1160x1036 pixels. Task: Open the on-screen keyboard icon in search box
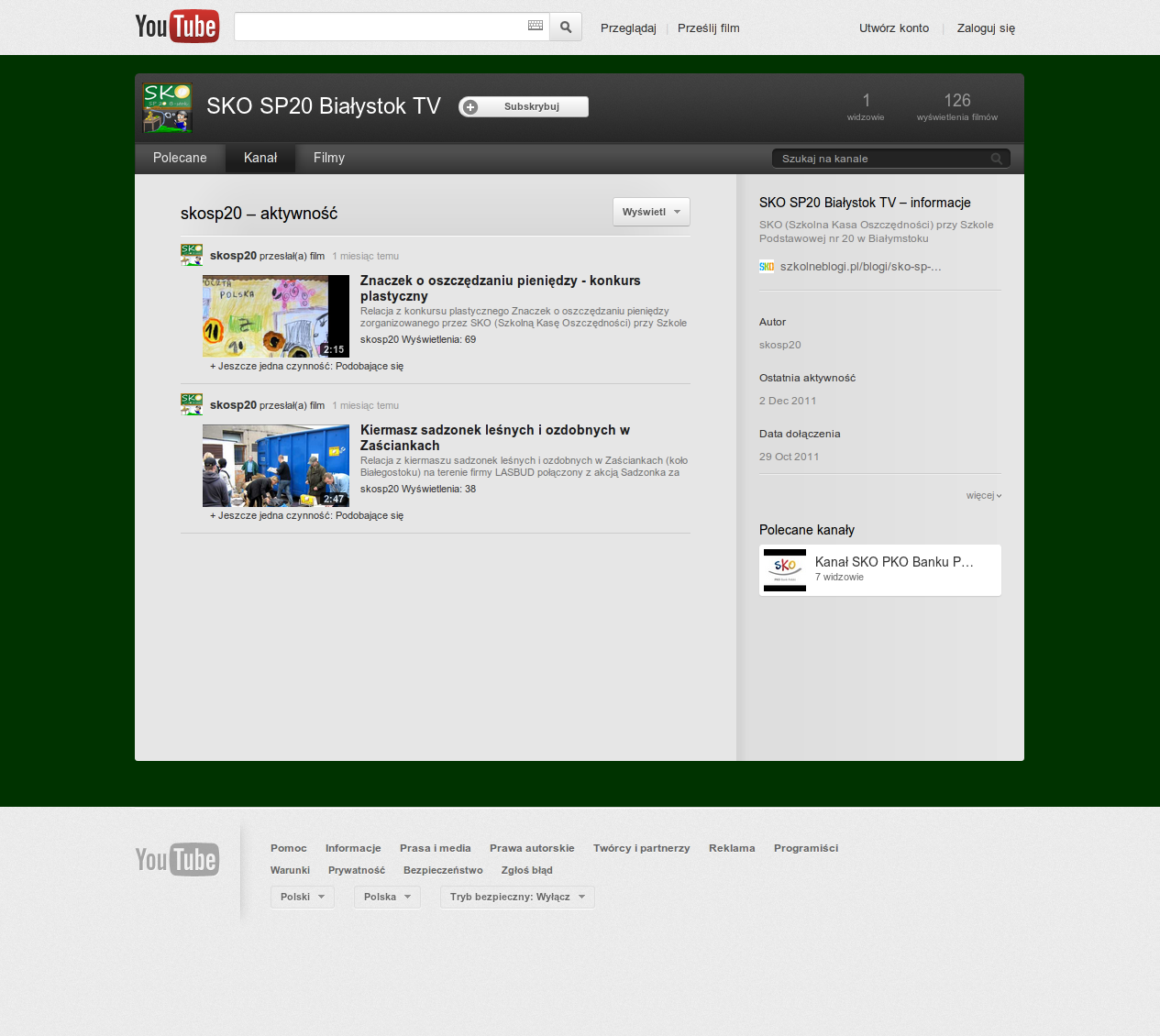tap(536, 26)
